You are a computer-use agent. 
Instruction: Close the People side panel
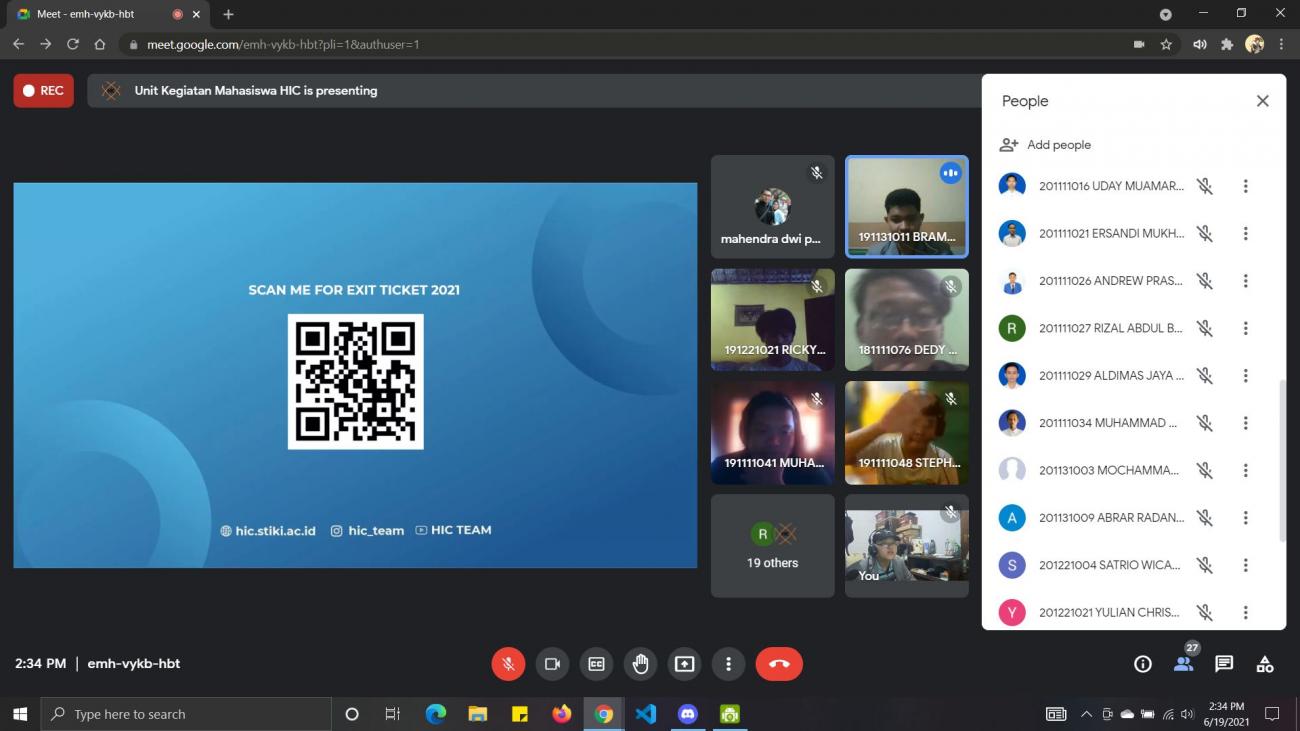point(1262,101)
